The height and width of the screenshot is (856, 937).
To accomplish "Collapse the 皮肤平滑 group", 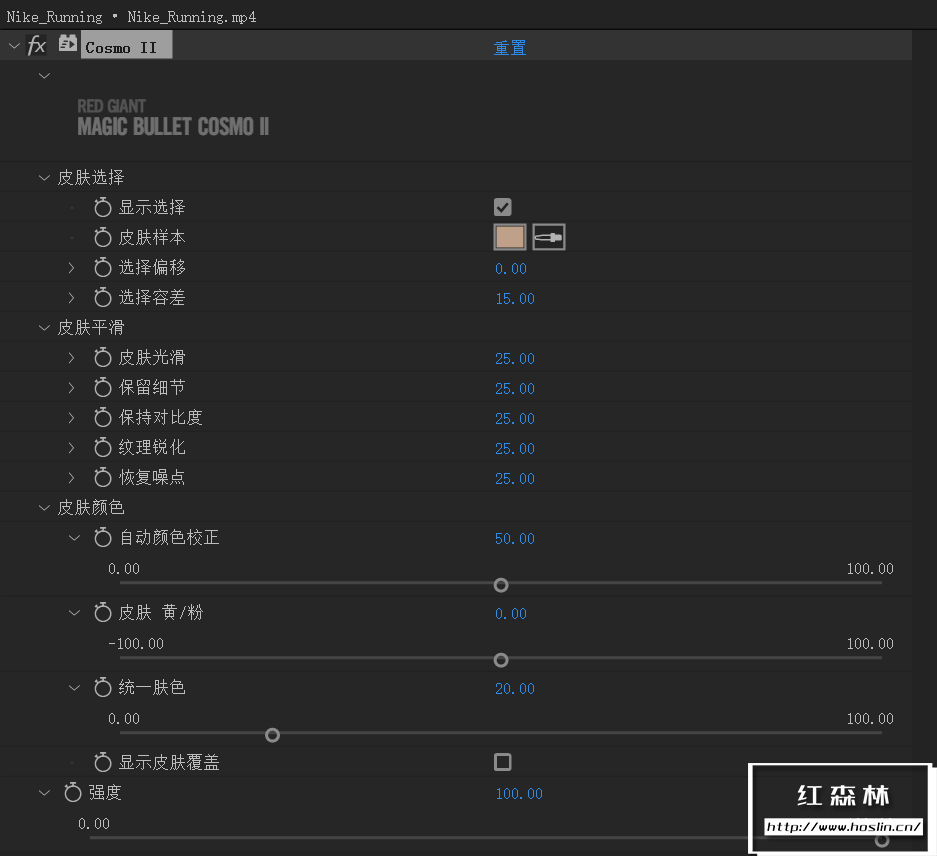I will click(44, 328).
